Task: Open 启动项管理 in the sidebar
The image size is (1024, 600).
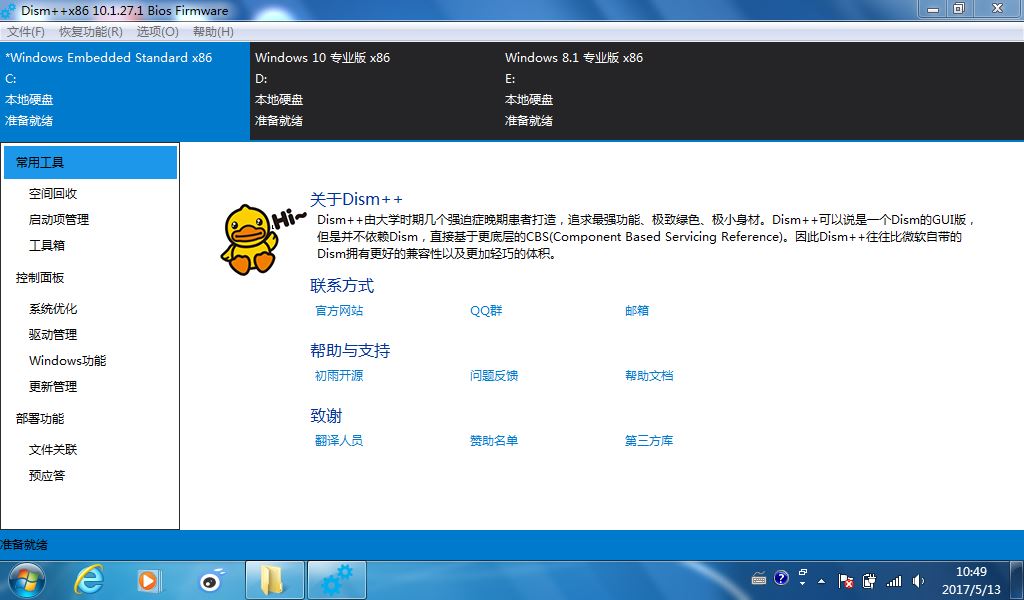Action: pyautogui.click(x=59, y=219)
